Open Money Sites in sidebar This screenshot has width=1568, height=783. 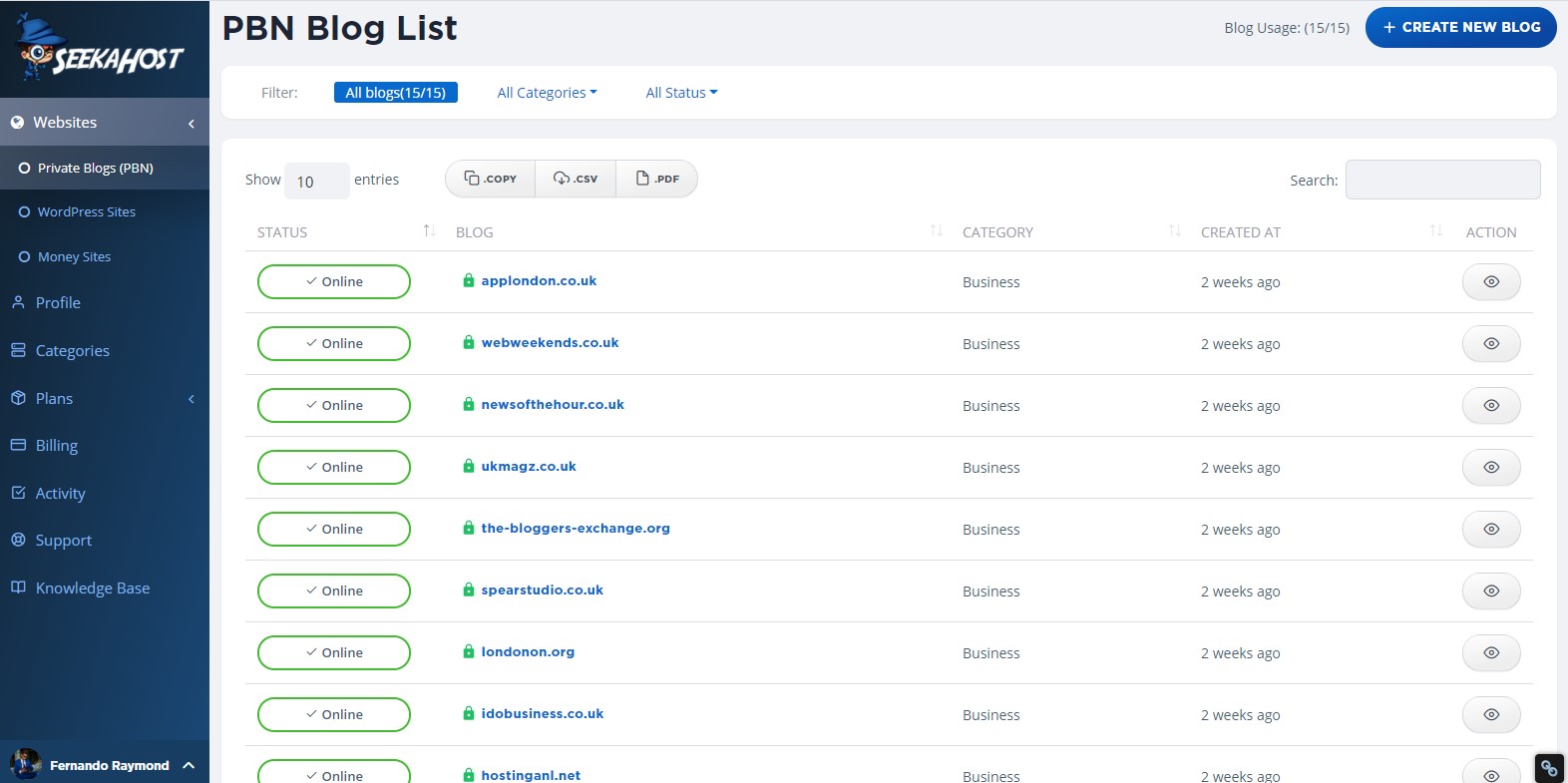coord(74,256)
